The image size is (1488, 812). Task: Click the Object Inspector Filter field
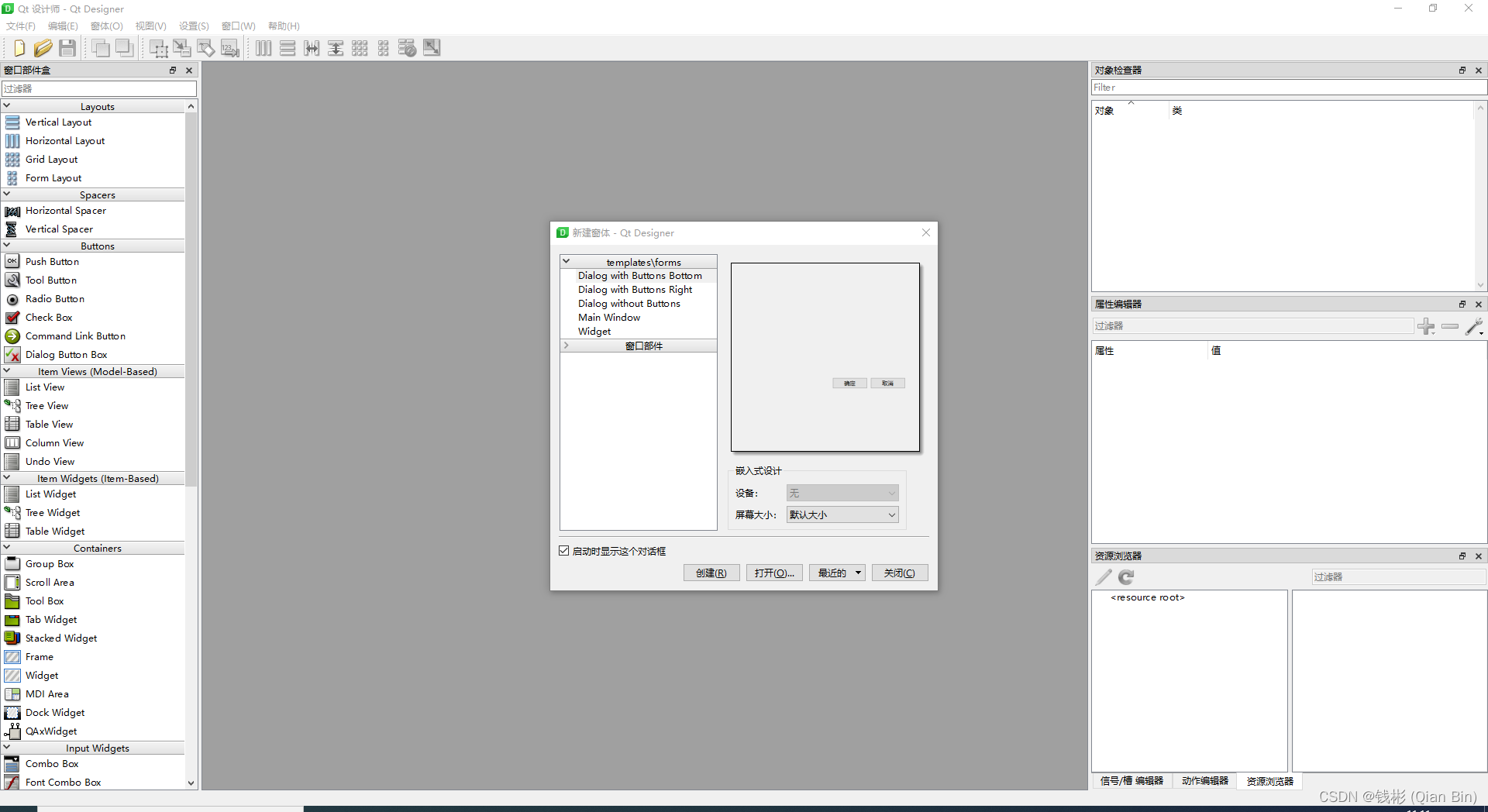(x=1289, y=88)
